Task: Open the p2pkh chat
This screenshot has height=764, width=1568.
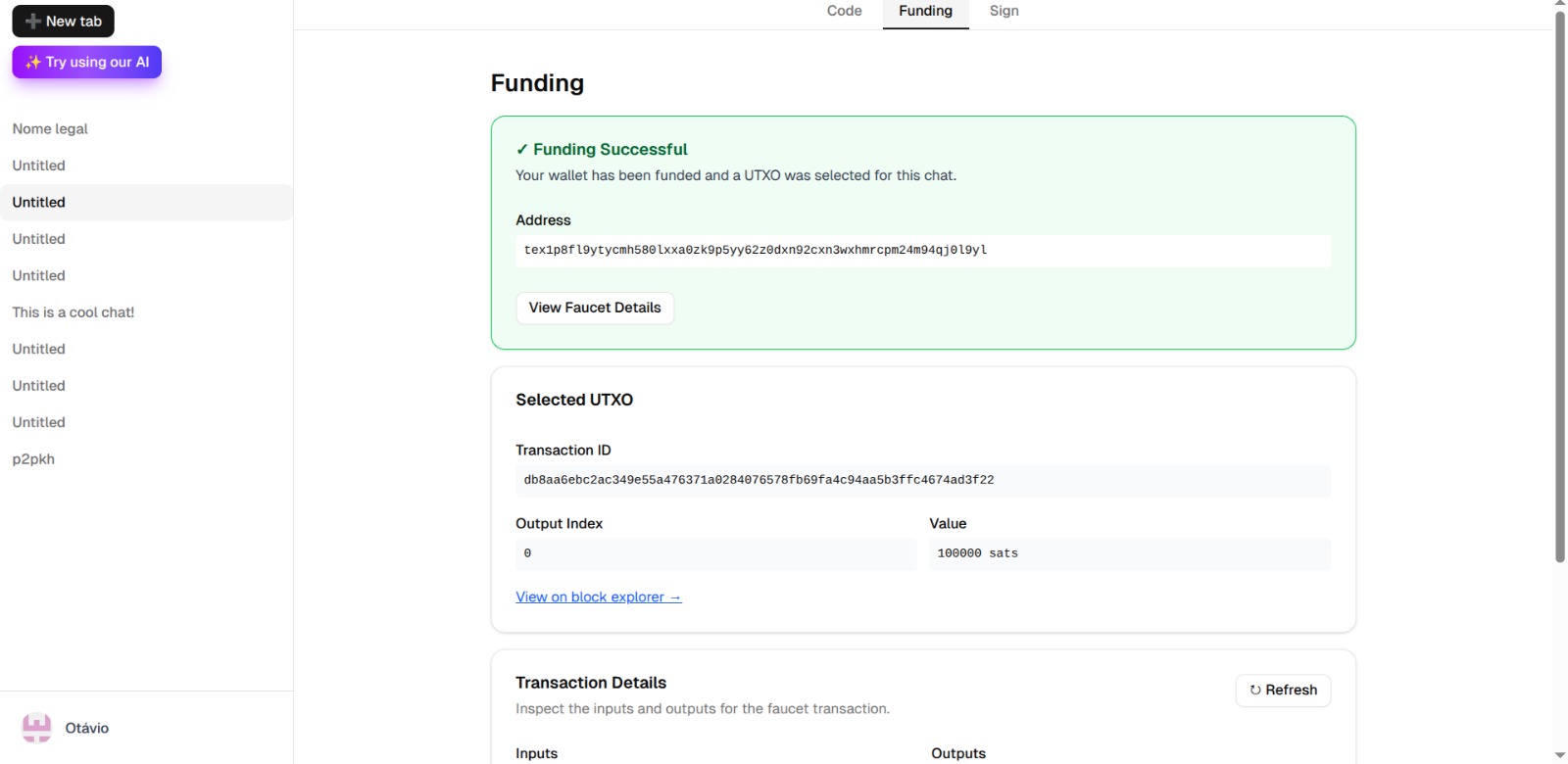Action: point(33,459)
